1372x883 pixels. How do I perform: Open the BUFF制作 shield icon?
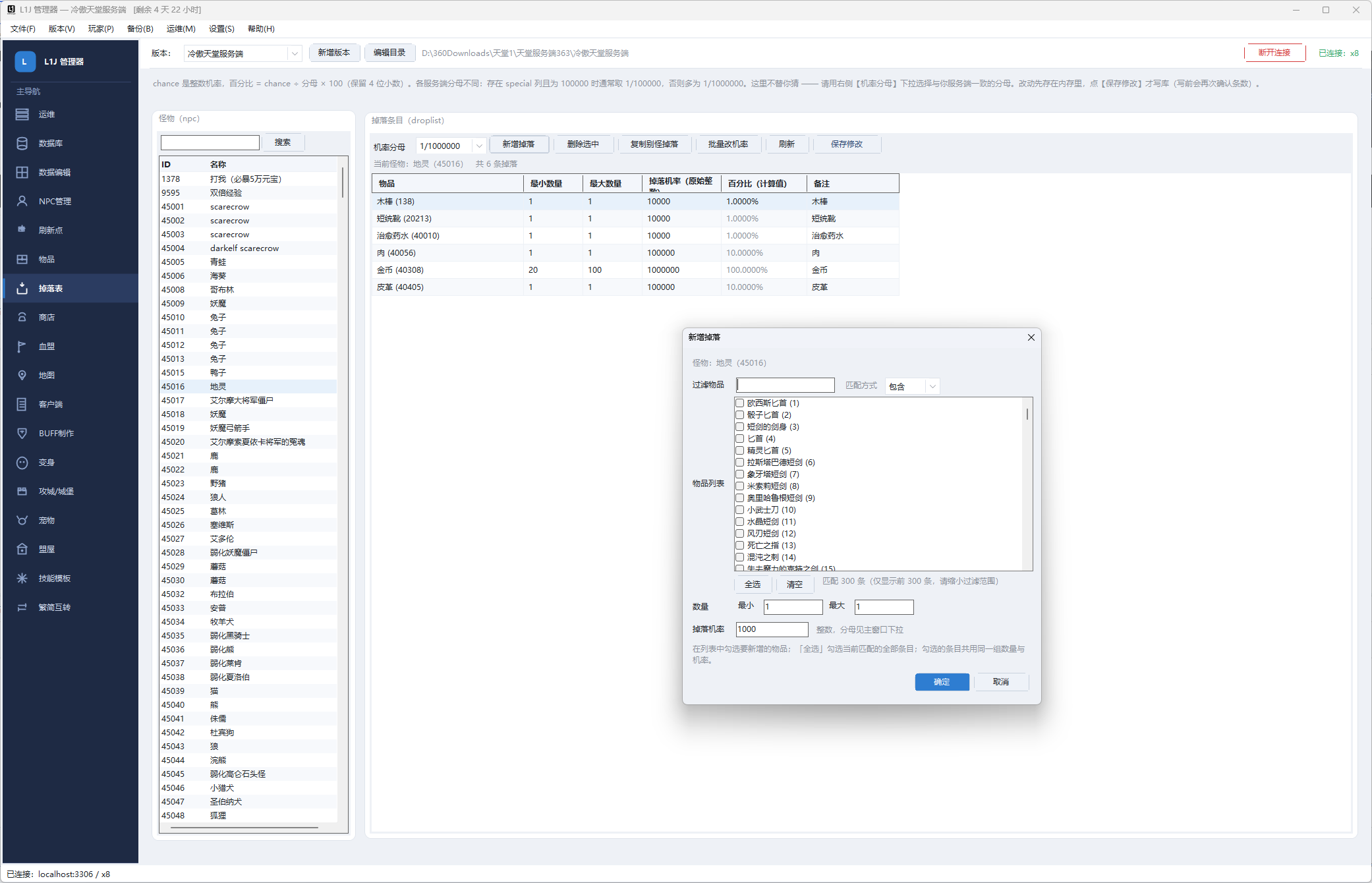(22, 434)
